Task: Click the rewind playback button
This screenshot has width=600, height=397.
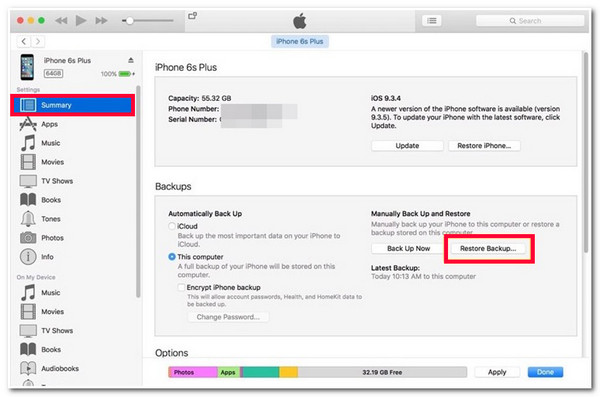Action: [x=61, y=20]
